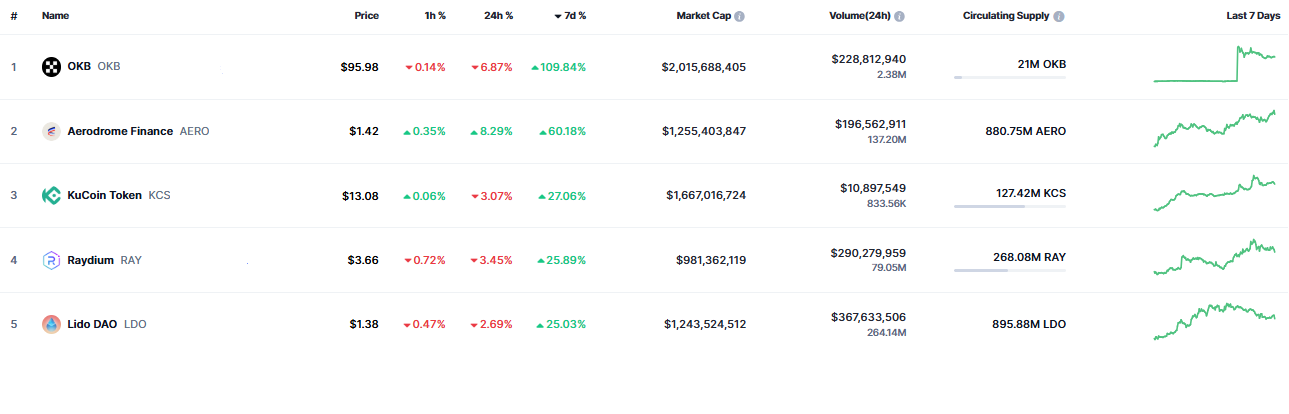1289x414 pixels.
Task: Click OKB price $95.98
Action: tap(359, 67)
